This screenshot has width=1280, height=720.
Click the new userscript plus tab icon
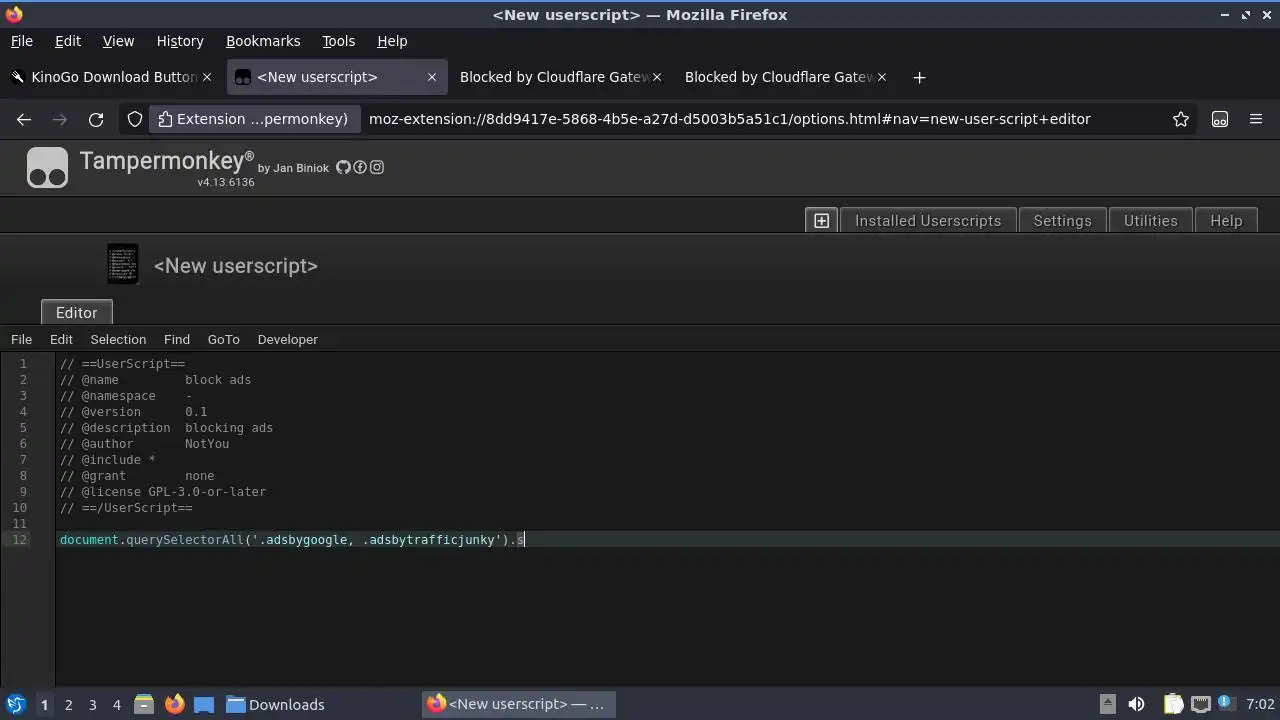click(x=821, y=221)
